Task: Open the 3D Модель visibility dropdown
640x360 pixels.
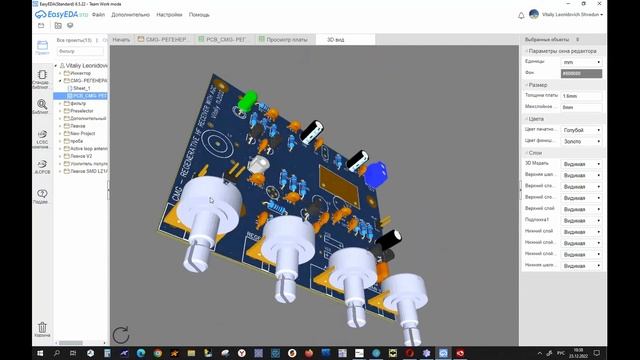Action: click(x=581, y=164)
